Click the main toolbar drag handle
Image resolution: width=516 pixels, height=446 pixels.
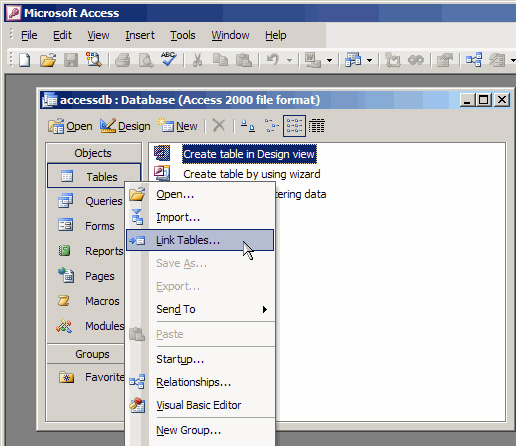11,60
